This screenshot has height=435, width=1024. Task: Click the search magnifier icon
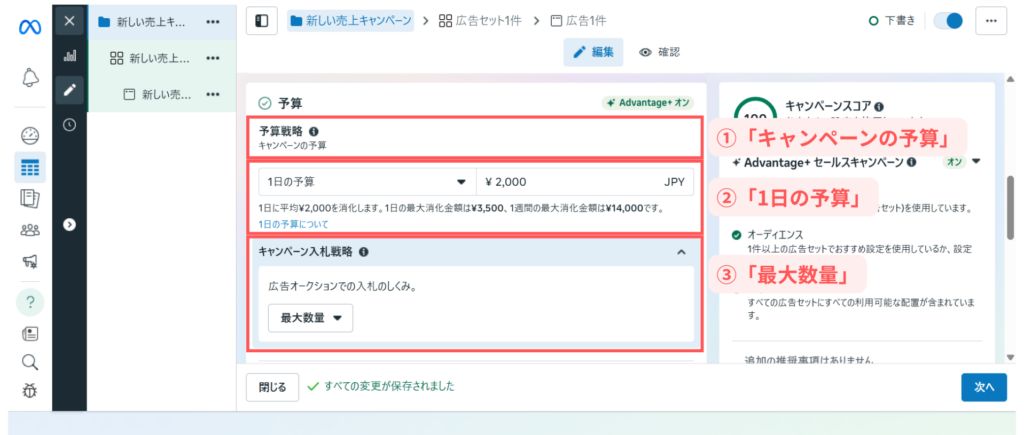(x=31, y=362)
